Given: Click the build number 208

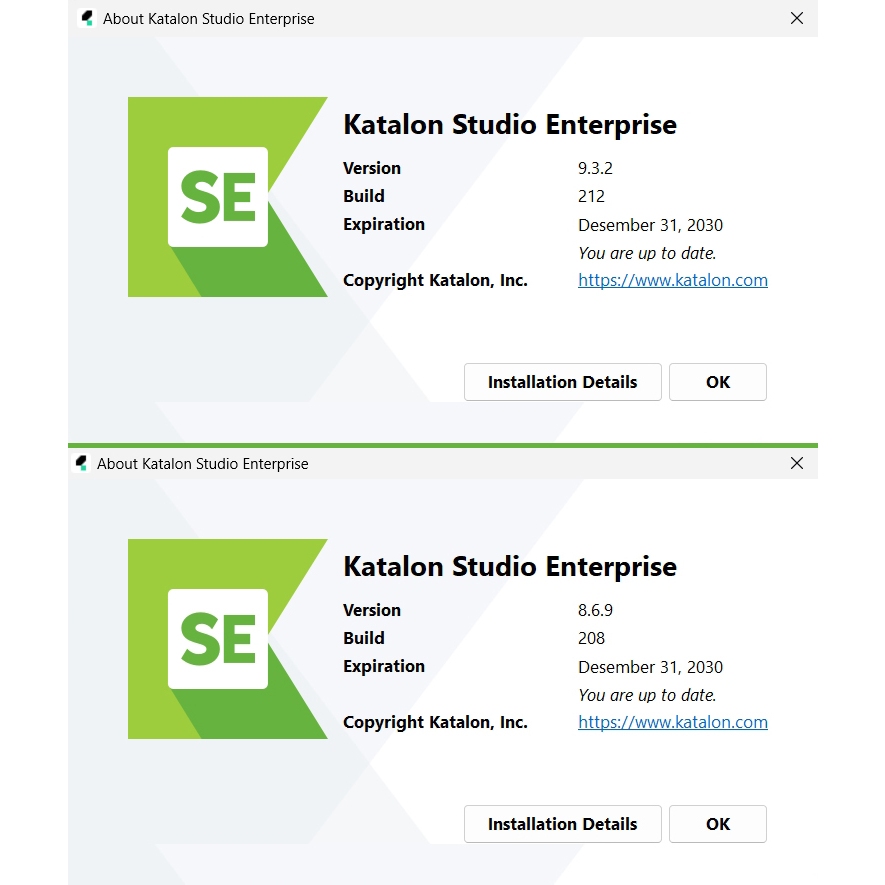Looking at the screenshot, I should click(x=591, y=638).
